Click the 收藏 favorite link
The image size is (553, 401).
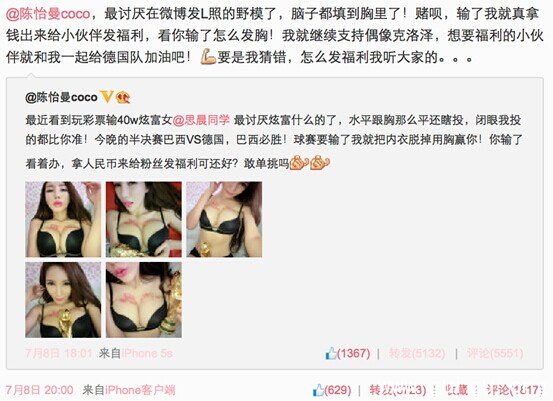pos(457,390)
